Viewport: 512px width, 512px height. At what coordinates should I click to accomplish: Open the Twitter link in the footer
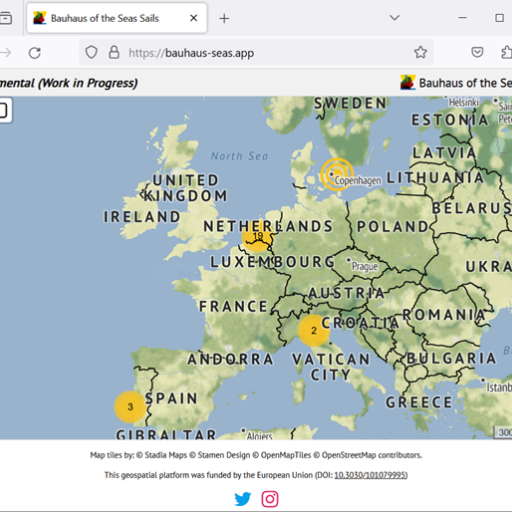243,499
